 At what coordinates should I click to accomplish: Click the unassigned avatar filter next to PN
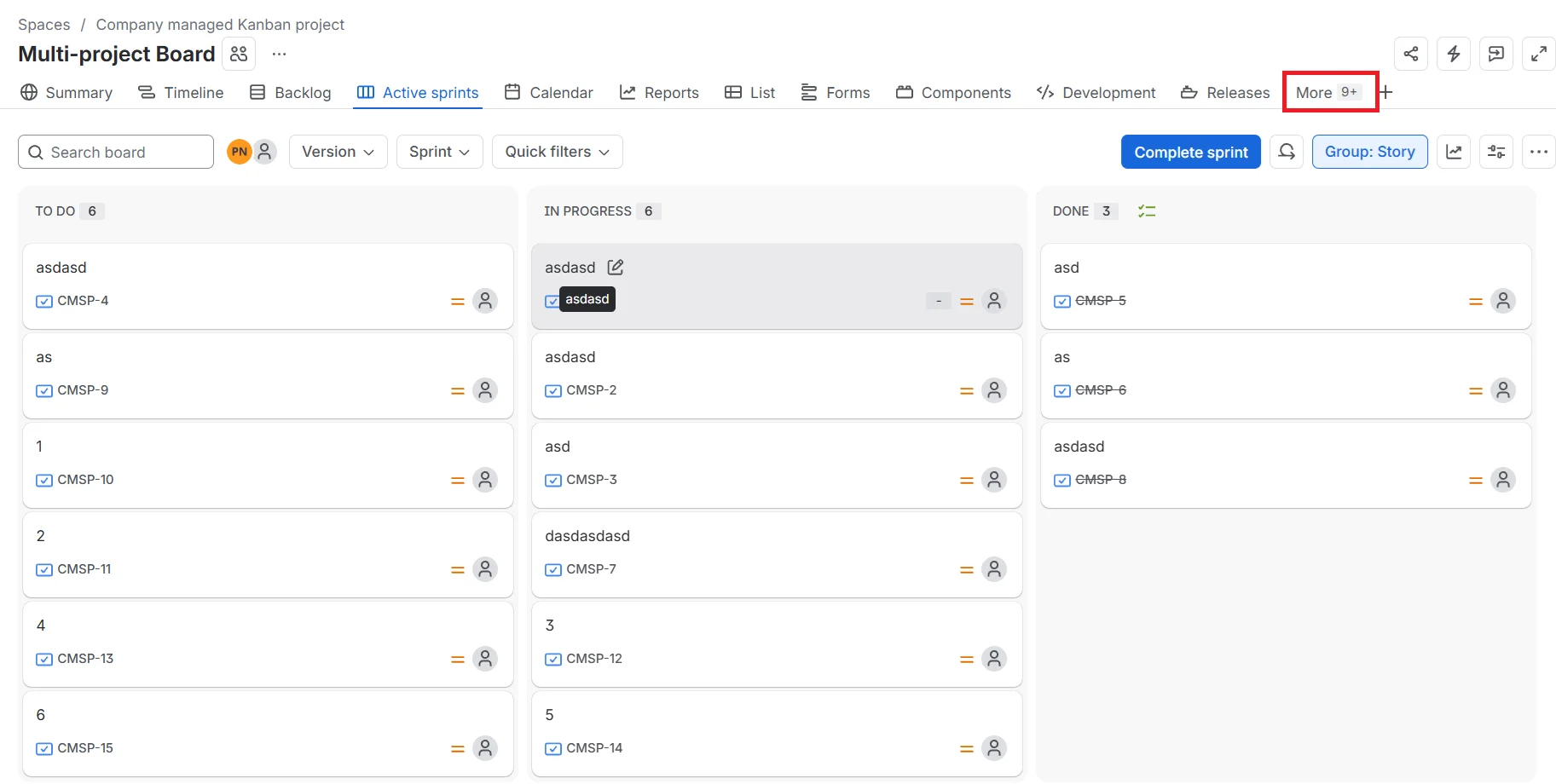pyautogui.click(x=265, y=152)
